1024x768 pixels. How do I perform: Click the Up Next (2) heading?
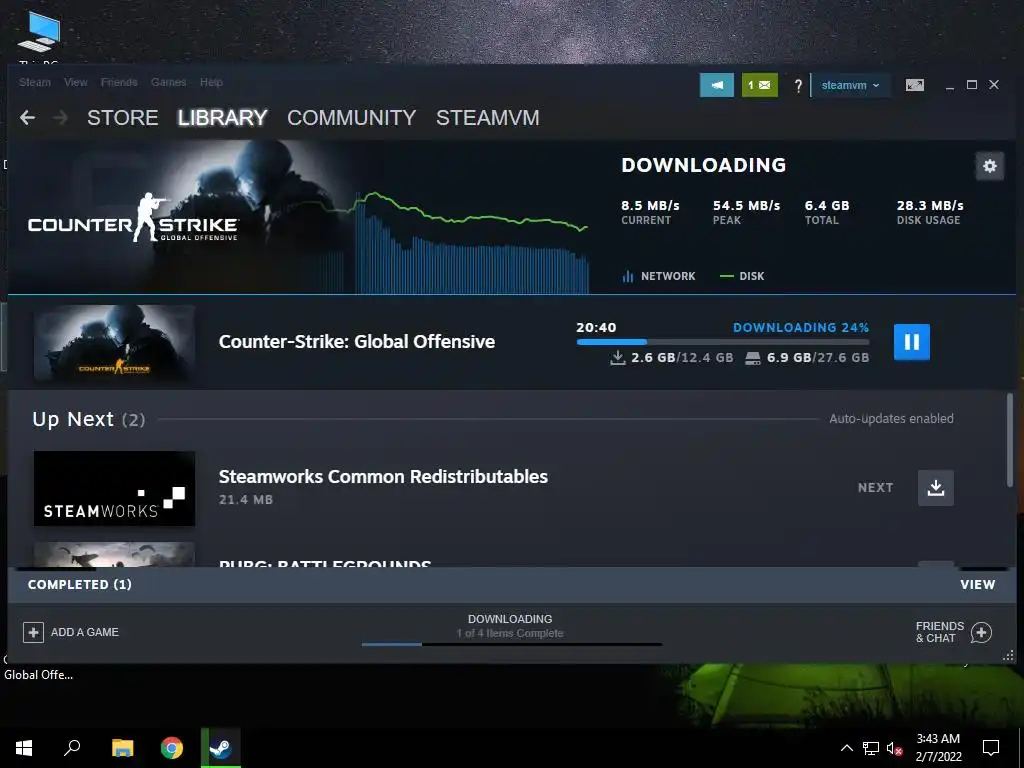point(89,419)
